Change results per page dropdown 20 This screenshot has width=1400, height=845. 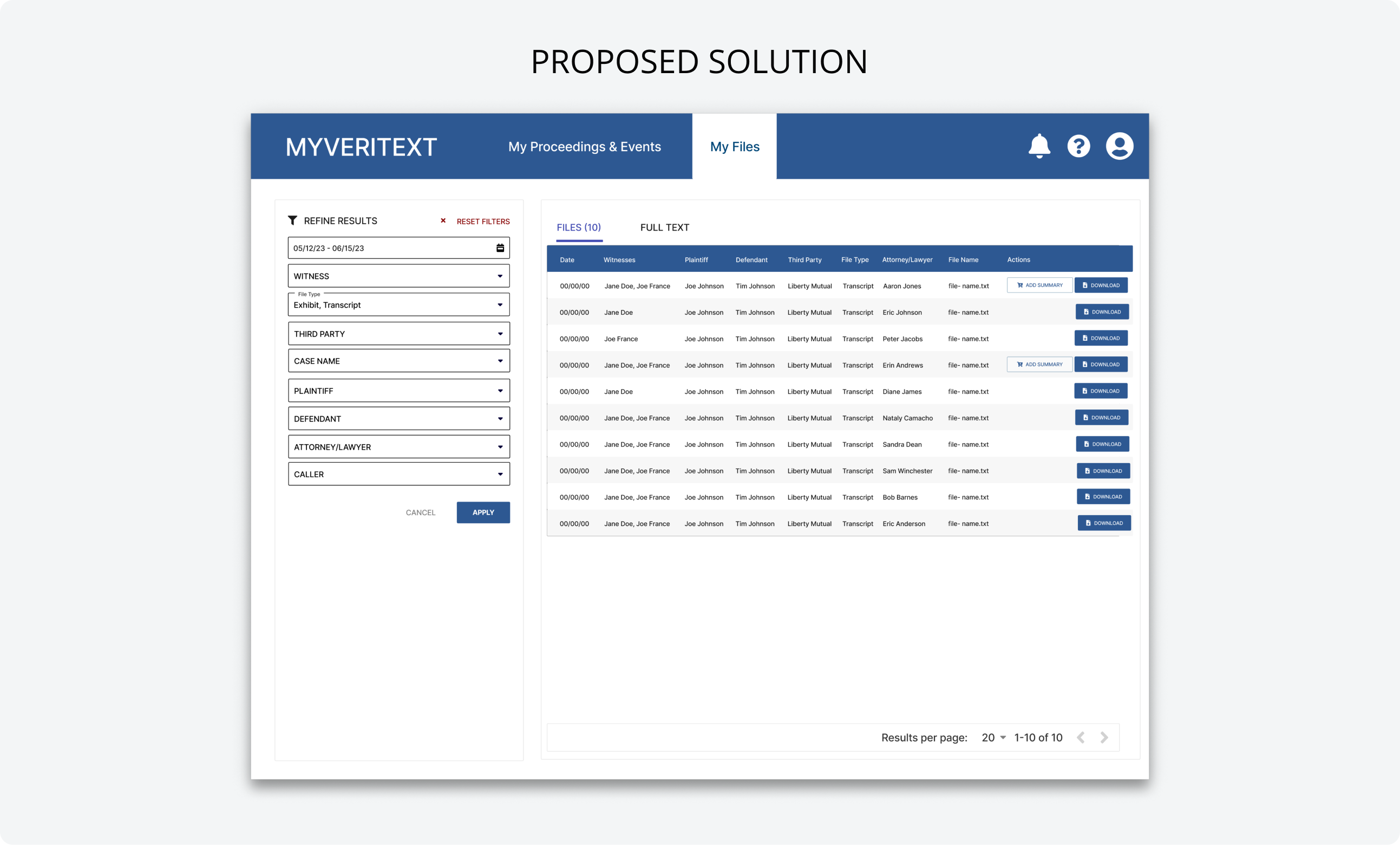tap(993, 738)
